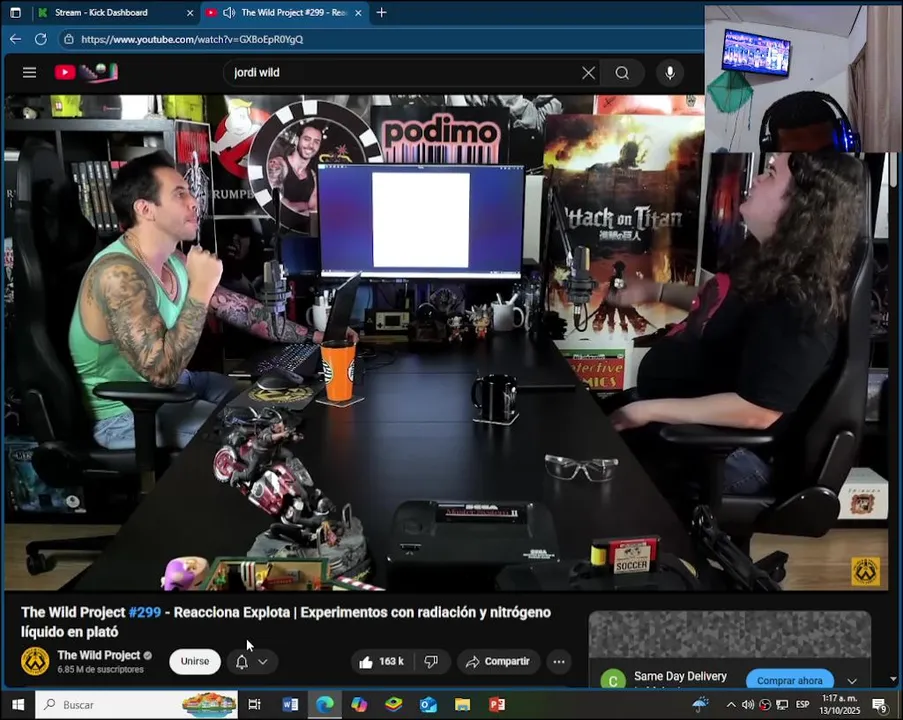Expand notification options chevron beside bell

(263, 662)
